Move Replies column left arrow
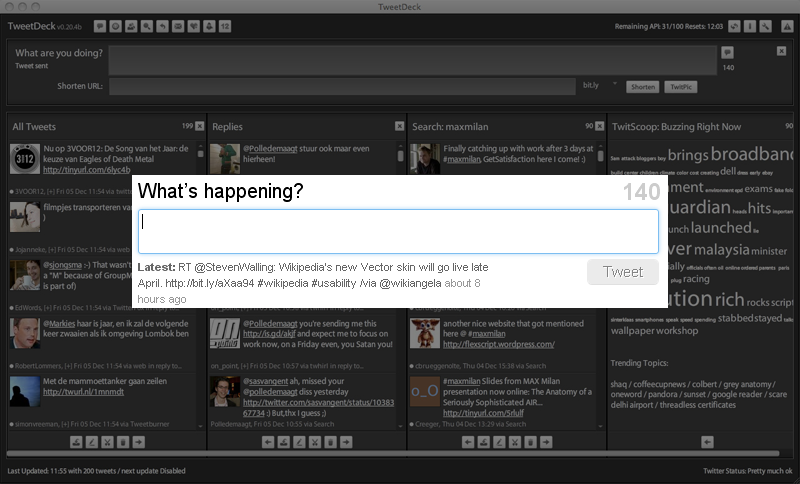 pos(268,442)
